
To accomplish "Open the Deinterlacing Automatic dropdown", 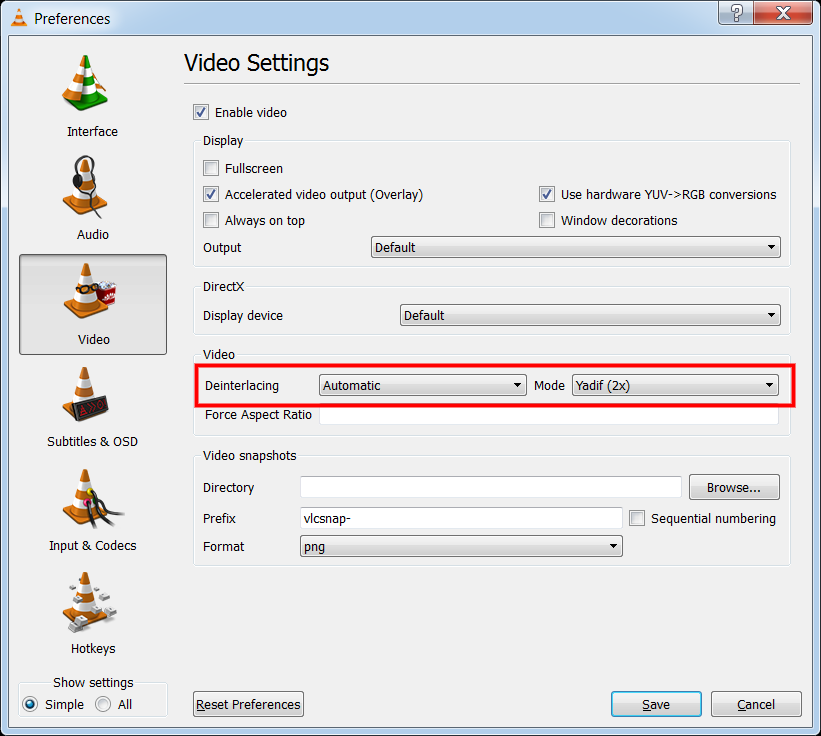I will coord(423,385).
